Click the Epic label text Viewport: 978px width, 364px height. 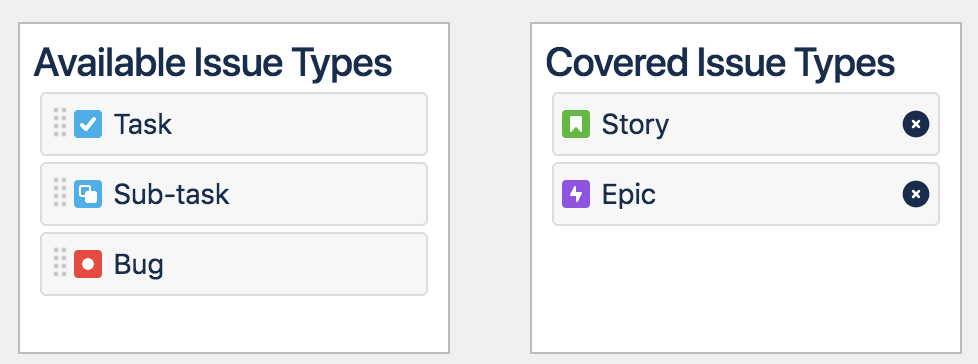point(629,195)
